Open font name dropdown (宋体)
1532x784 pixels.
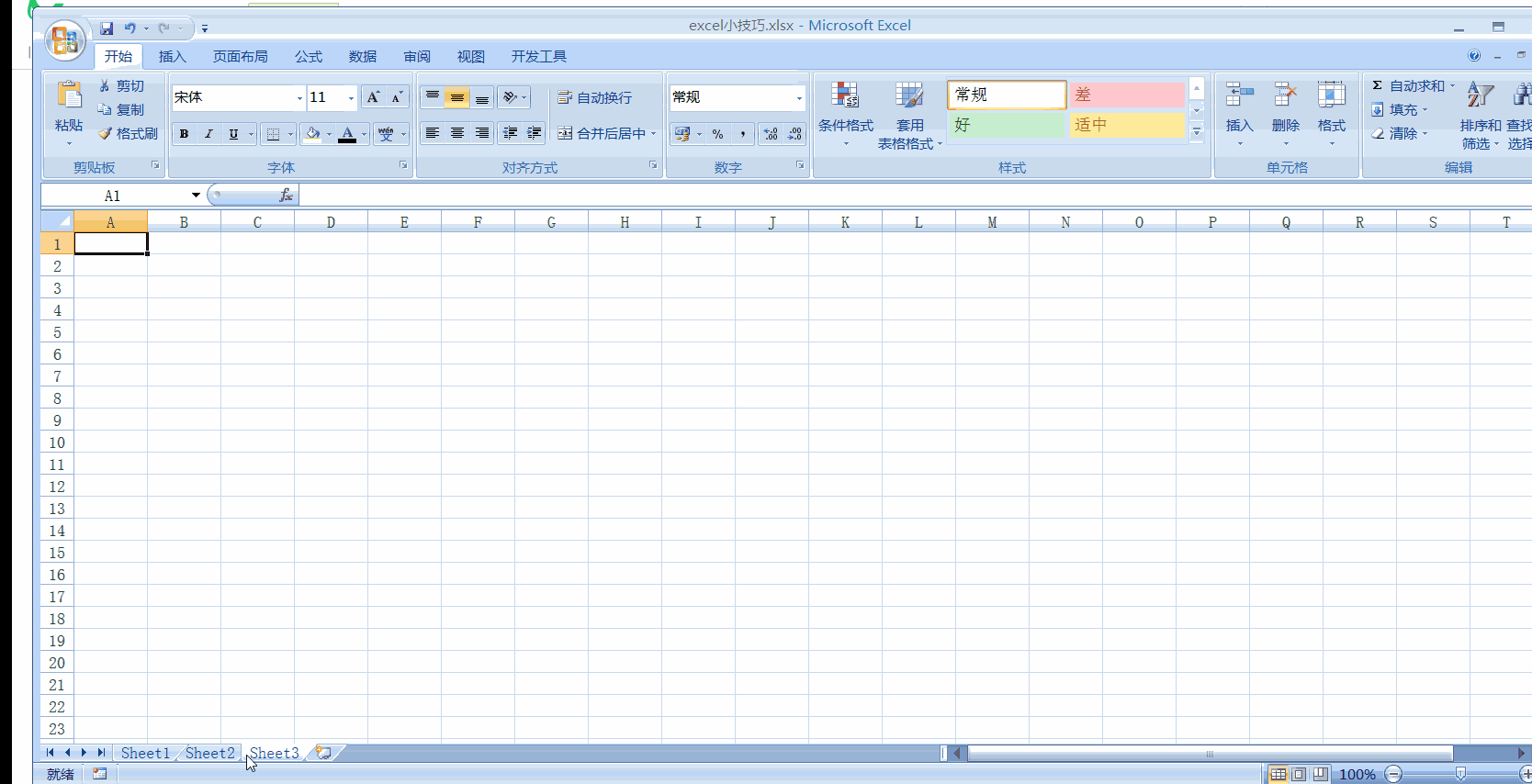[299, 97]
